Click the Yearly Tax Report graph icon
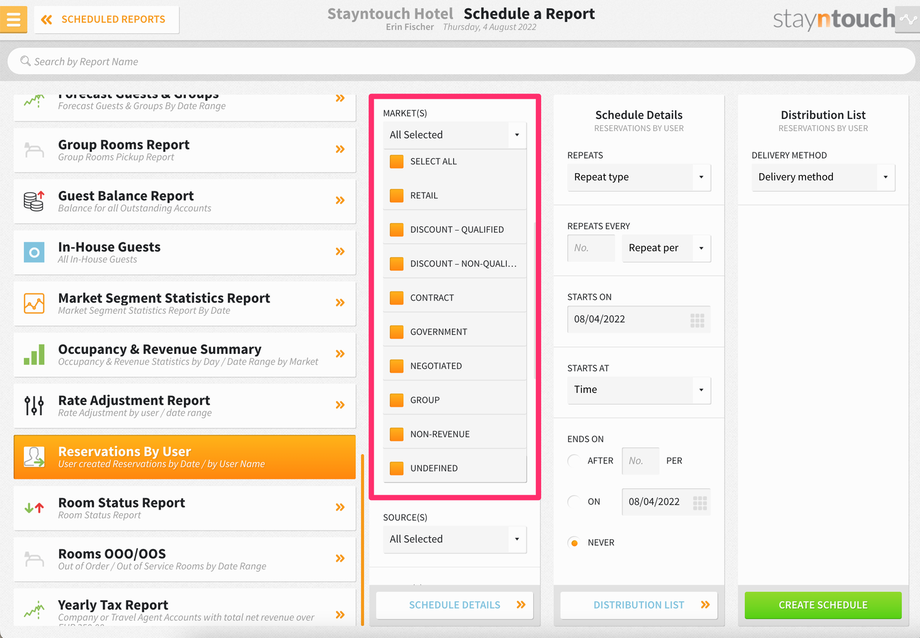This screenshot has height=638, width=920. coord(34,610)
